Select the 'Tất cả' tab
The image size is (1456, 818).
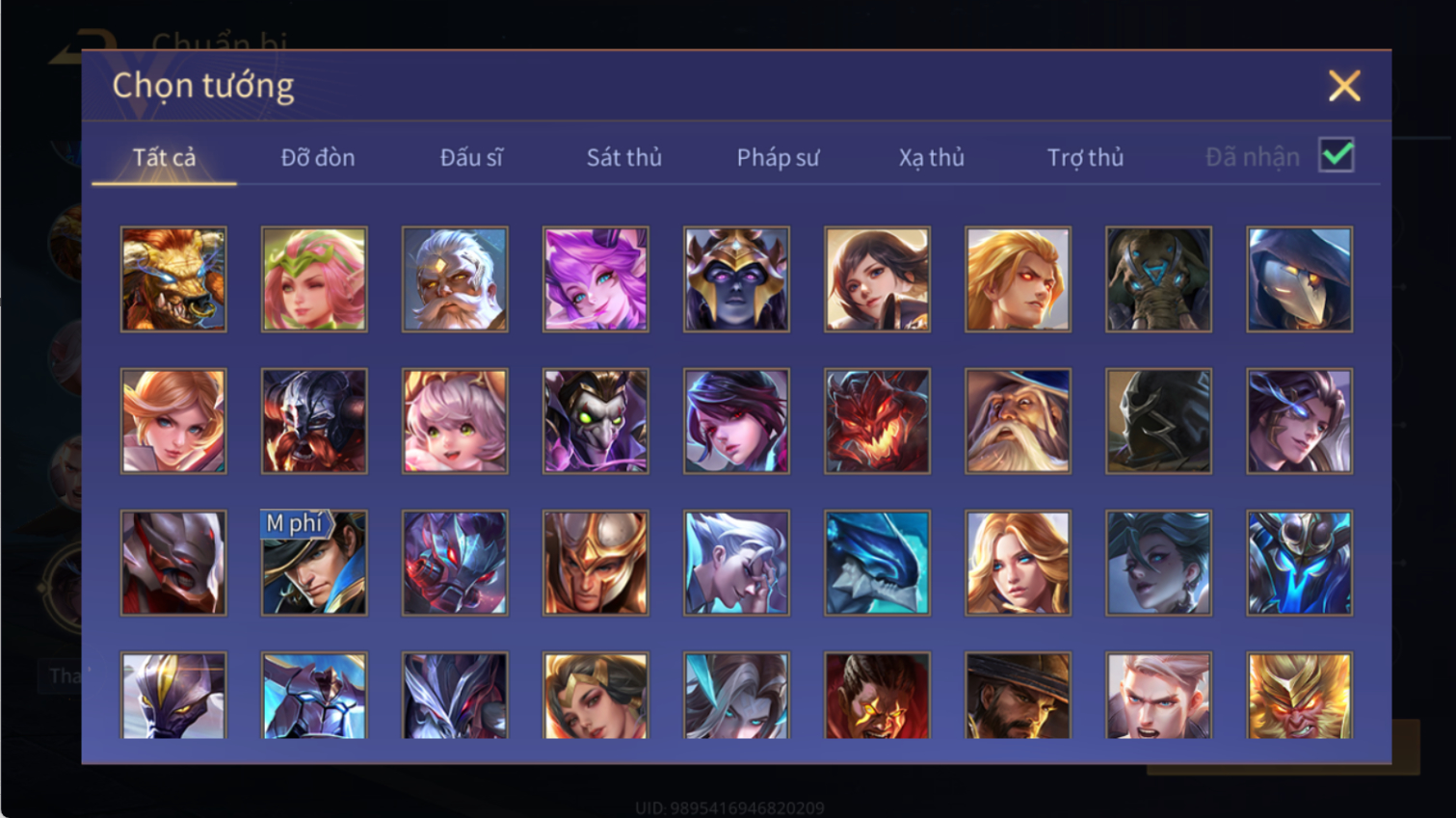pyautogui.click(x=164, y=157)
